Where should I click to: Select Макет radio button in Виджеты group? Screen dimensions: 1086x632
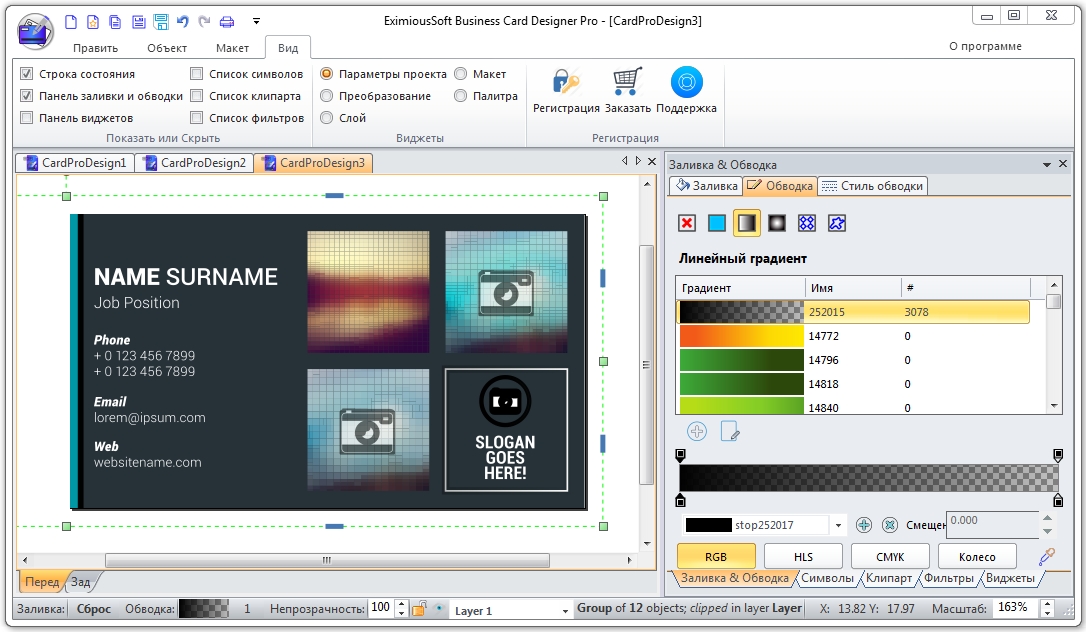coord(461,73)
